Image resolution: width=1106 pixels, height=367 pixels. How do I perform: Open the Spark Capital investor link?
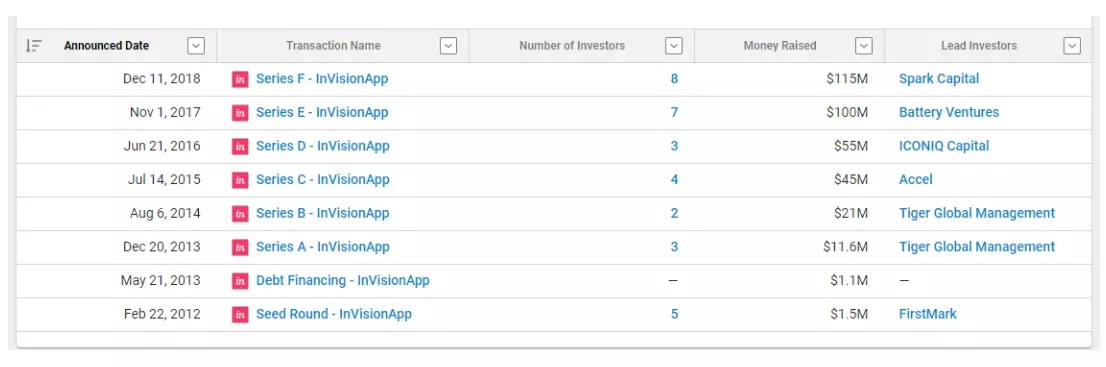point(939,78)
